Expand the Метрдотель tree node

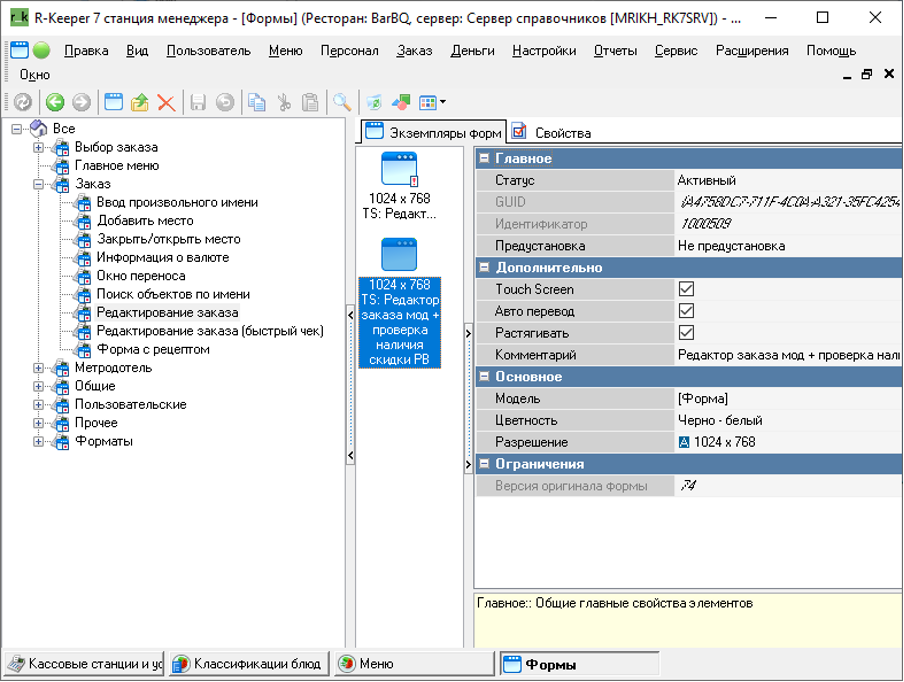tap(38, 368)
